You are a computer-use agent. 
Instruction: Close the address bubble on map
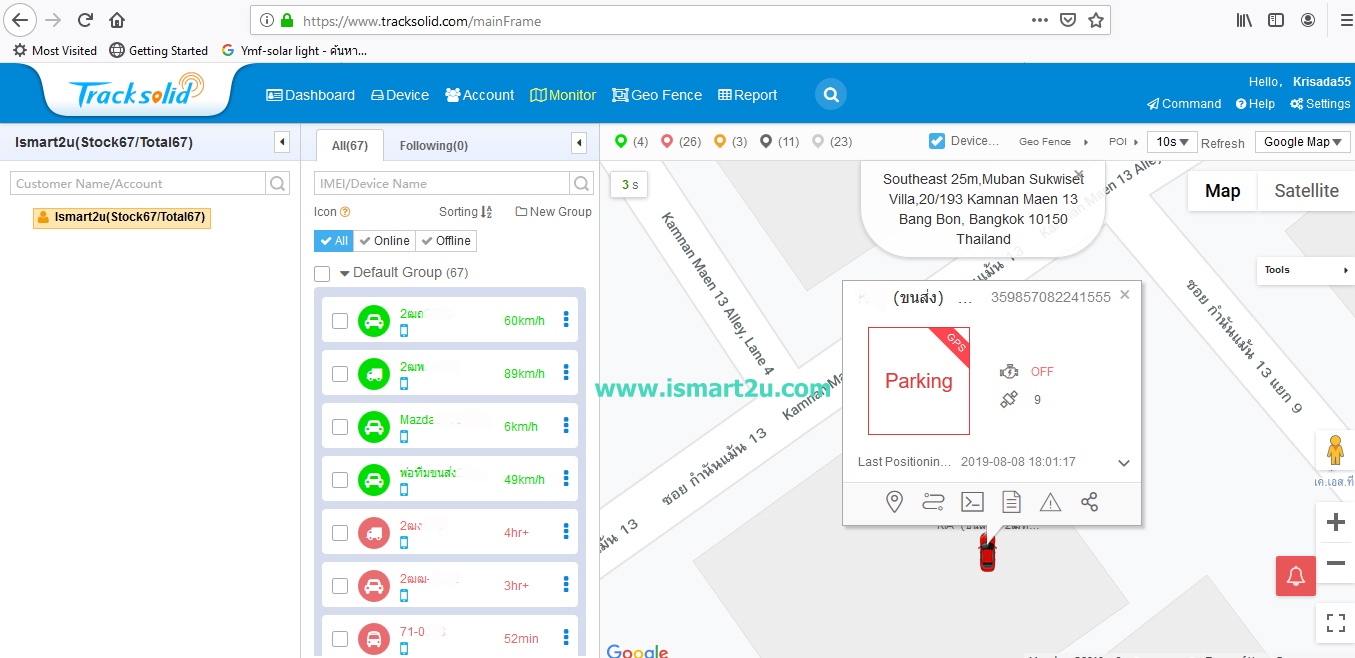click(1079, 173)
